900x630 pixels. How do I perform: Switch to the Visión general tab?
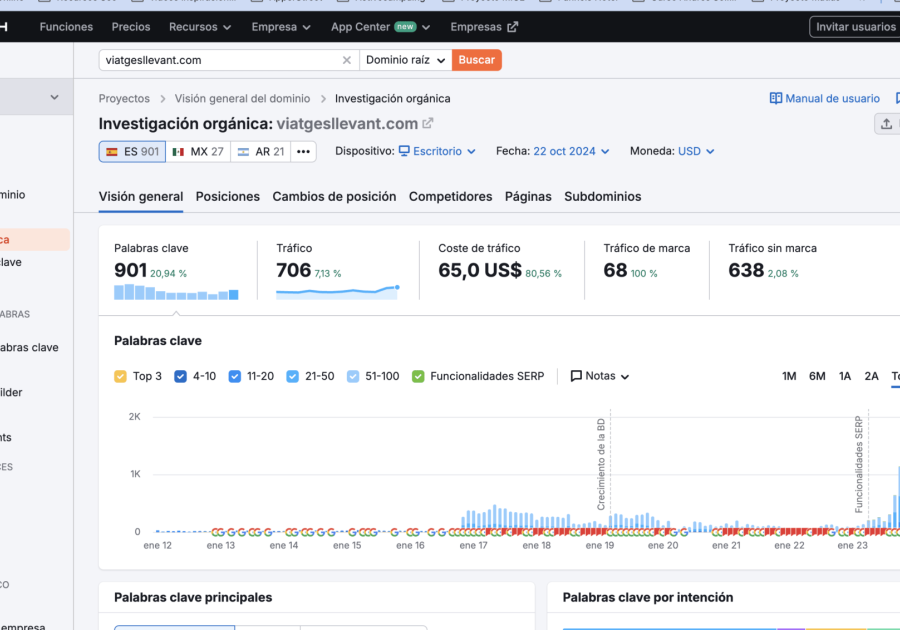coord(141,196)
